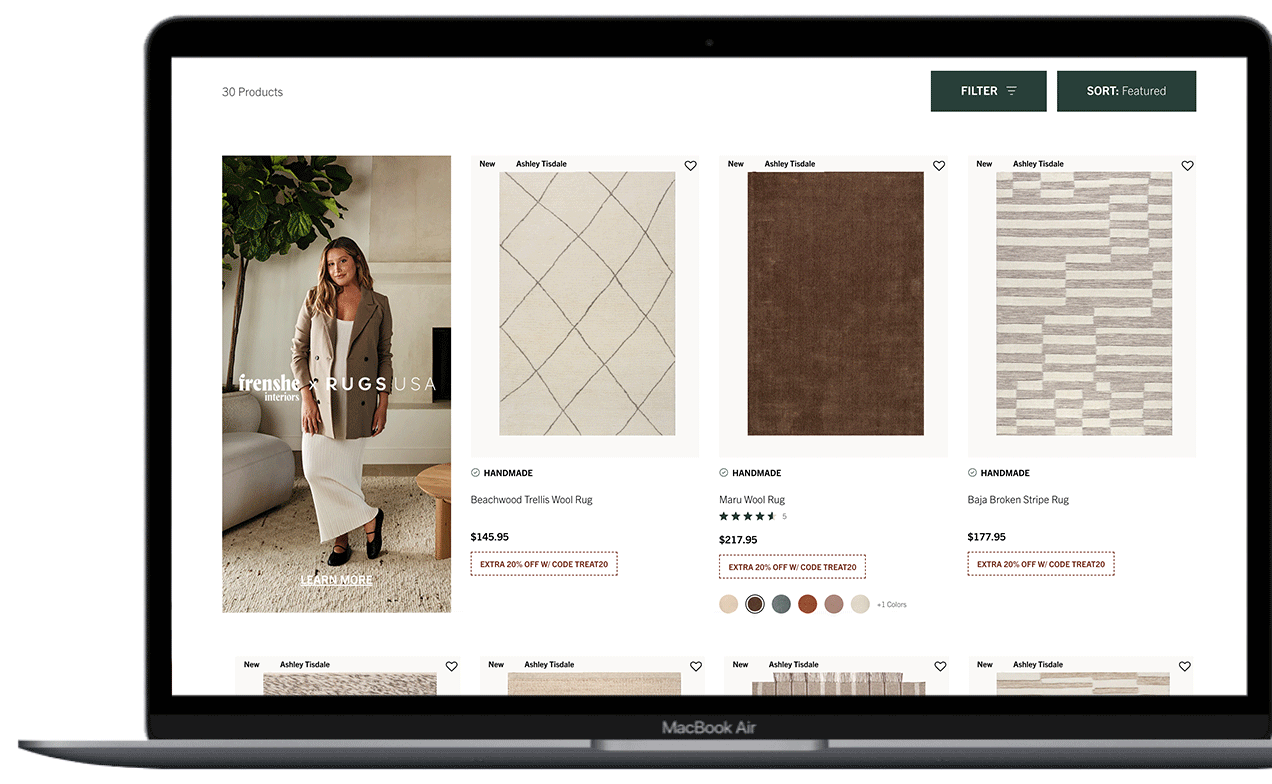Click the $145.95 price

(490, 537)
